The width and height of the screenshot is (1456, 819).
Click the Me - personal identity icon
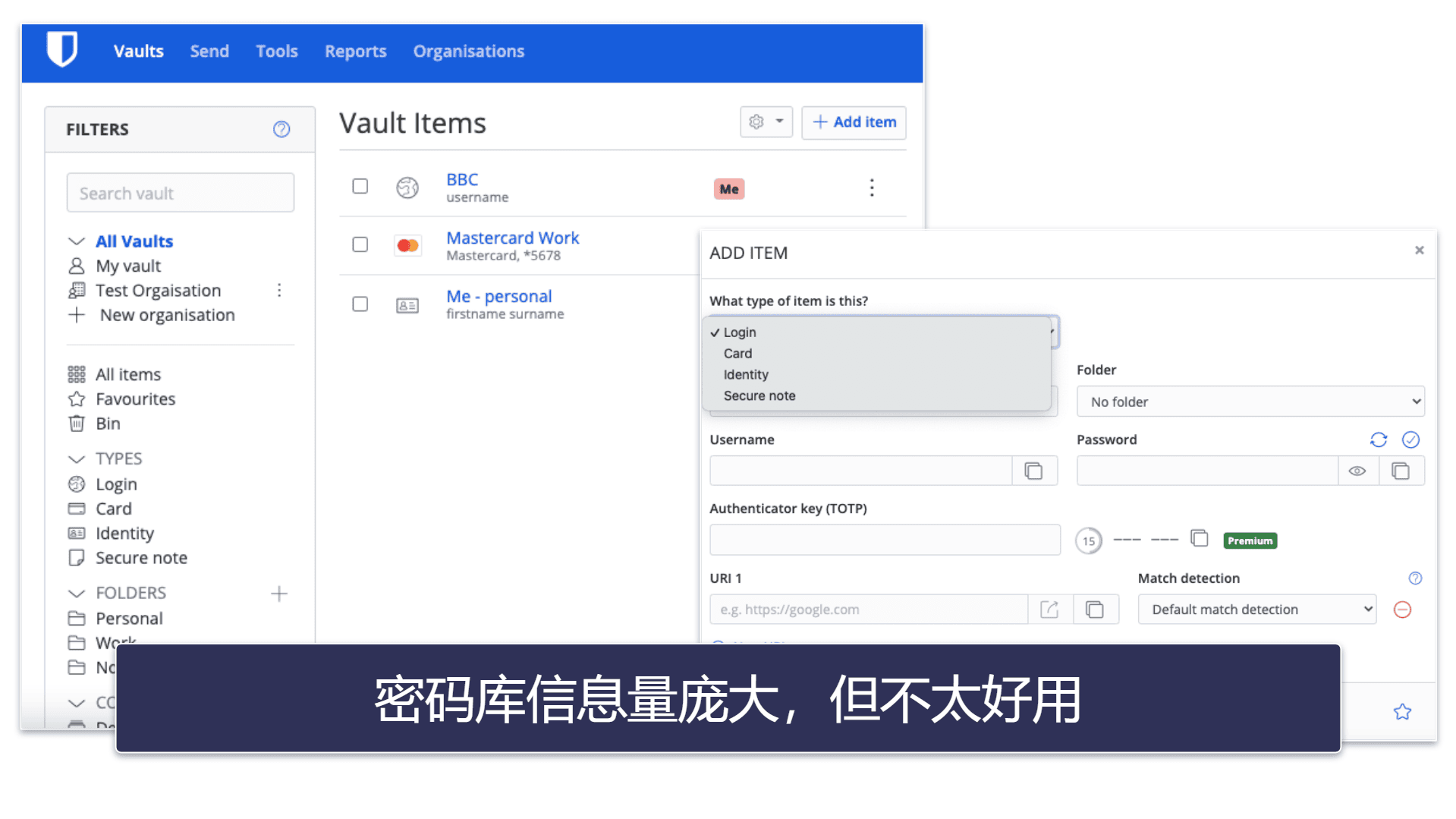pyautogui.click(x=407, y=305)
